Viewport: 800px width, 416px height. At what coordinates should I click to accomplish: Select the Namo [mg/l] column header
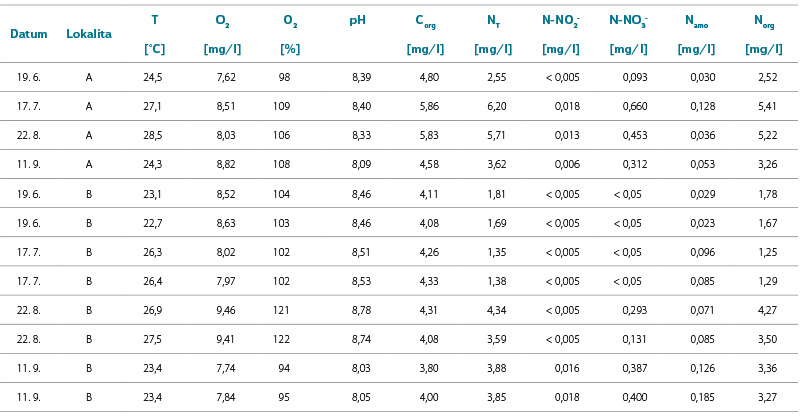pos(696,34)
